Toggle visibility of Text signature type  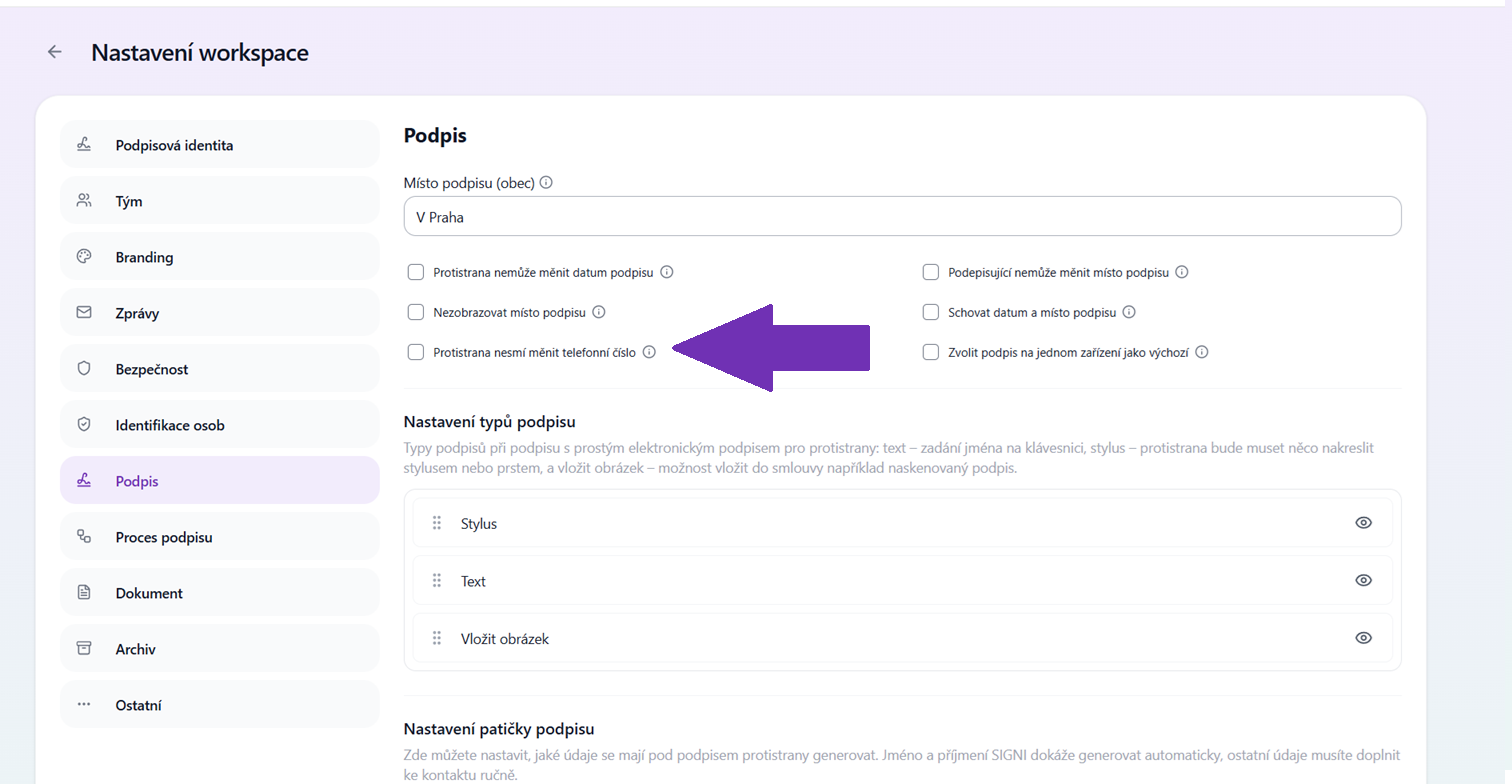coord(1363,580)
